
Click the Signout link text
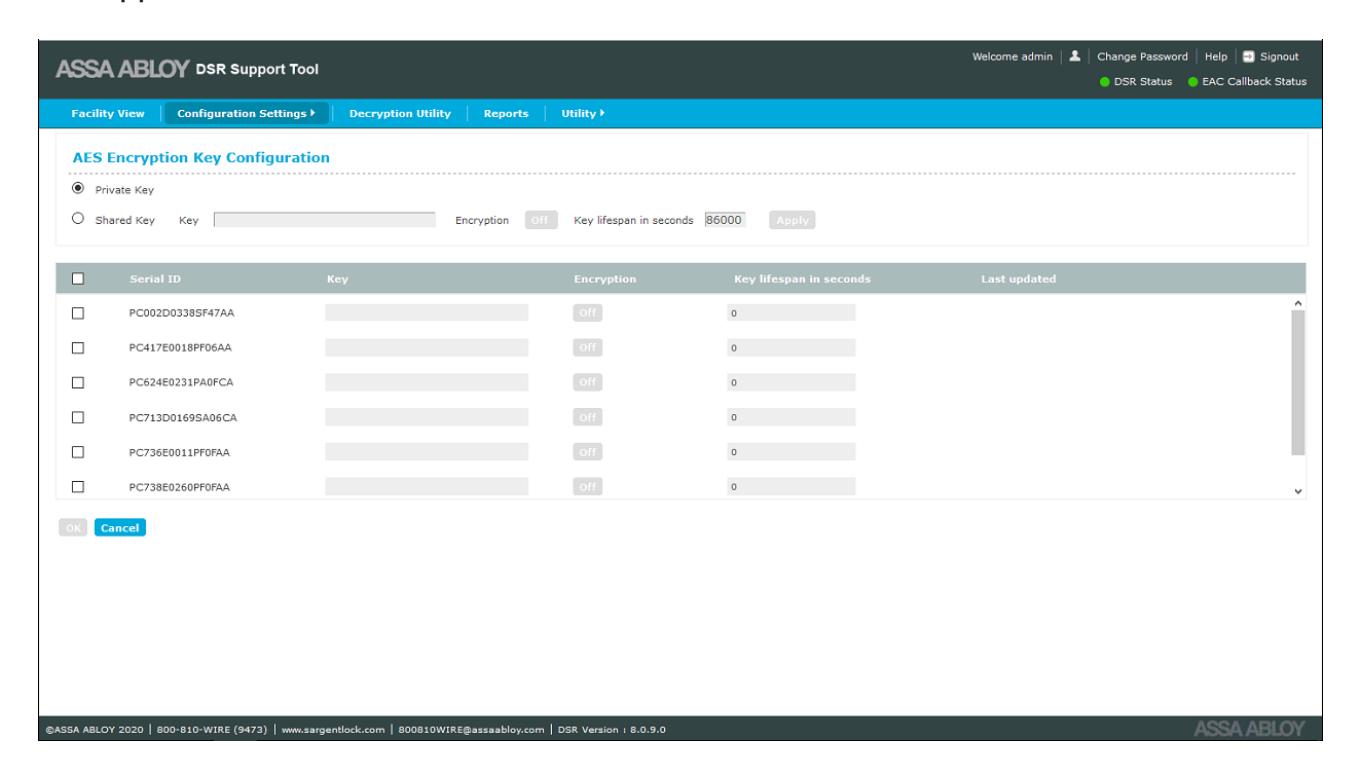1281,56
